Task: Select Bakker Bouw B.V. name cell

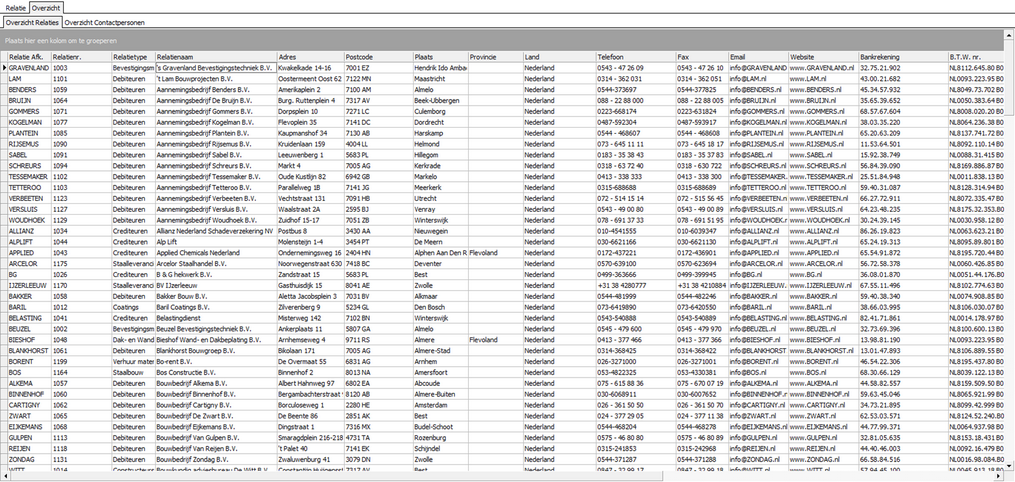Action: (216, 296)
